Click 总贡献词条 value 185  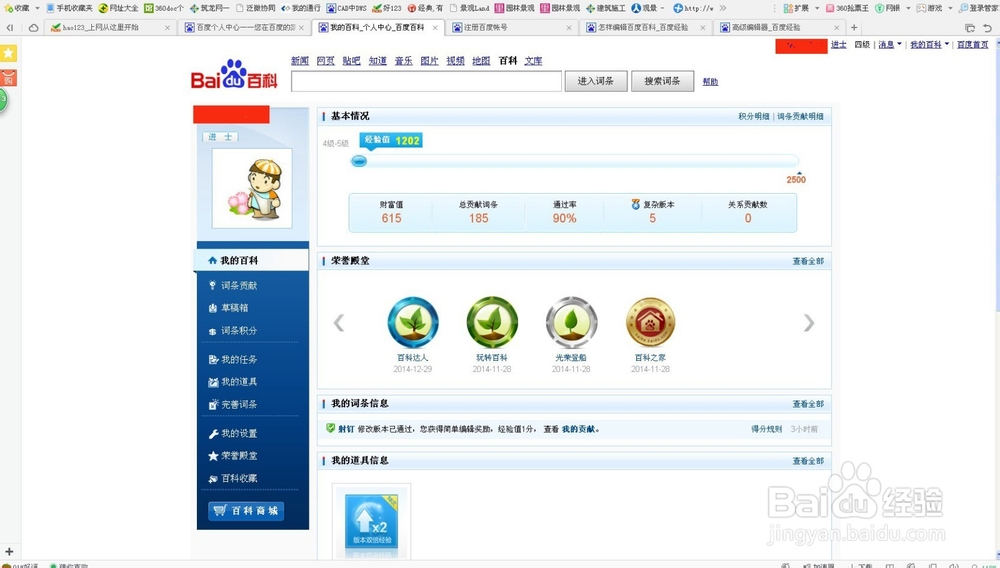pyautogui.click(x=478, y=218)
